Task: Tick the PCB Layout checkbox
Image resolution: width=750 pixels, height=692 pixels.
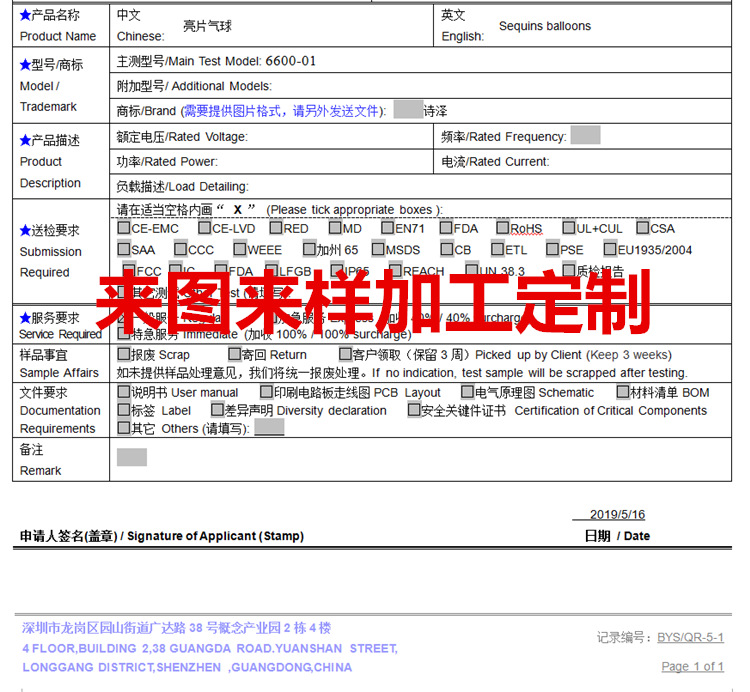Action: click(x=266, y=392)
